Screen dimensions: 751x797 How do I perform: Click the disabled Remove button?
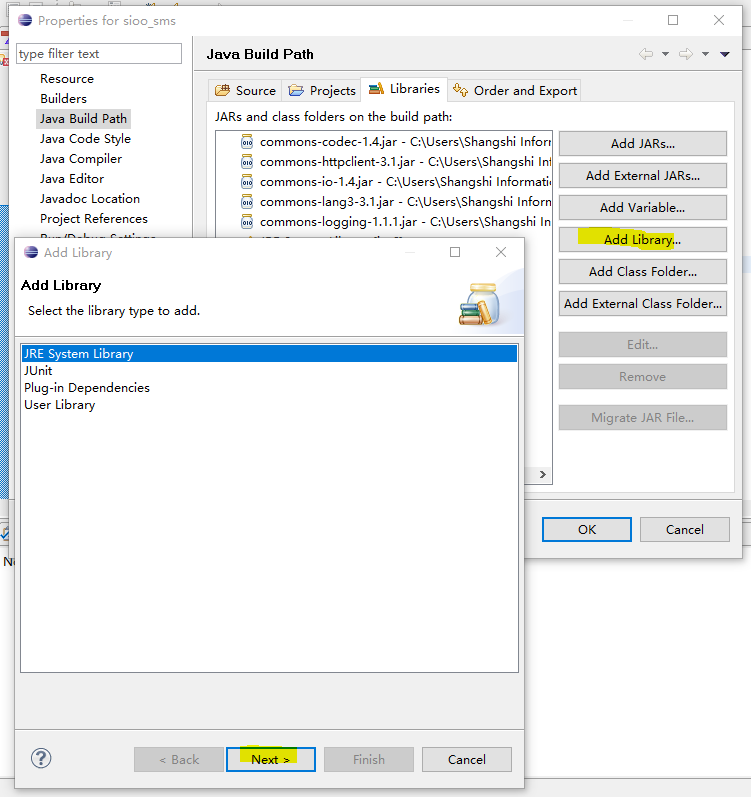(x=643, y=377)
